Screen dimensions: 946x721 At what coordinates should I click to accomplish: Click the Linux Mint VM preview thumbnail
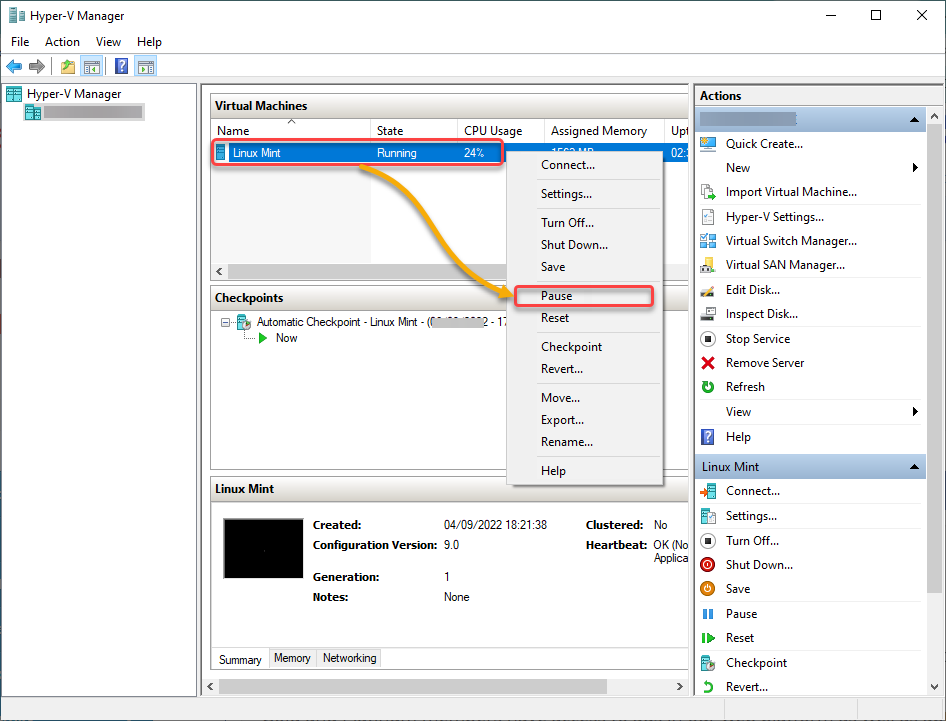coord(263,548)
